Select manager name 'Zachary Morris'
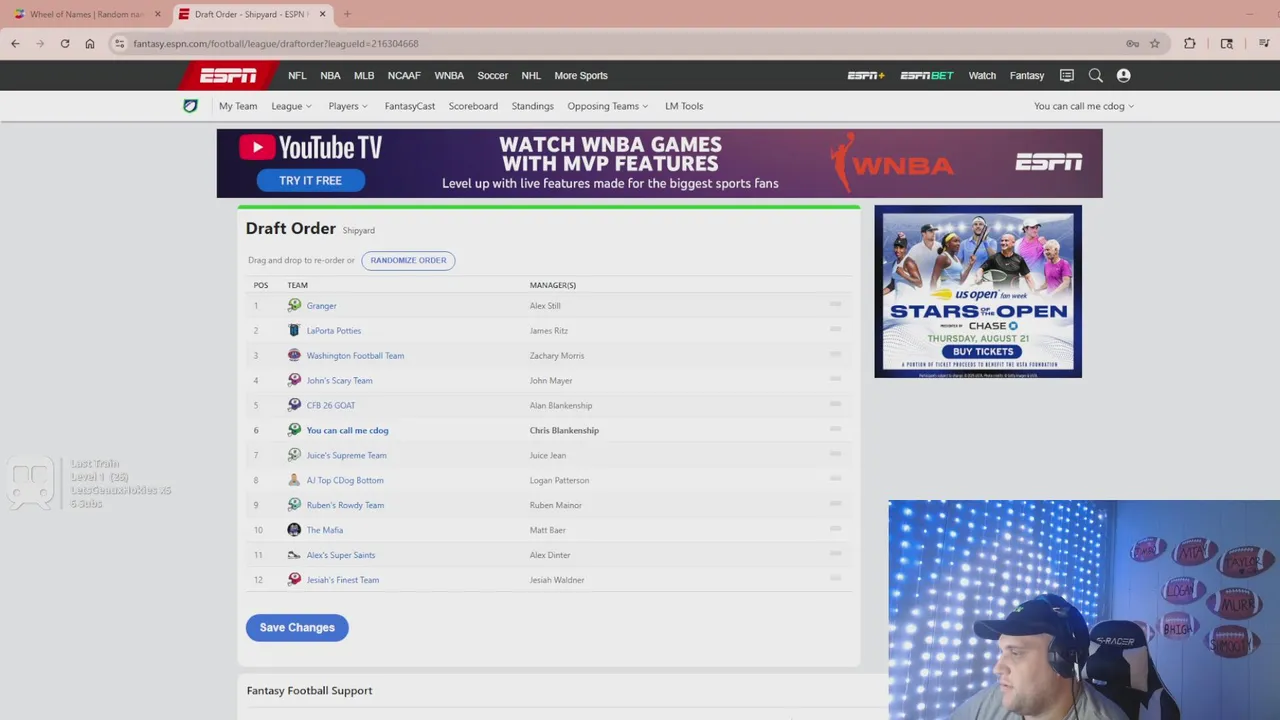Screen dimensions: 1280x720 [557, 355]
